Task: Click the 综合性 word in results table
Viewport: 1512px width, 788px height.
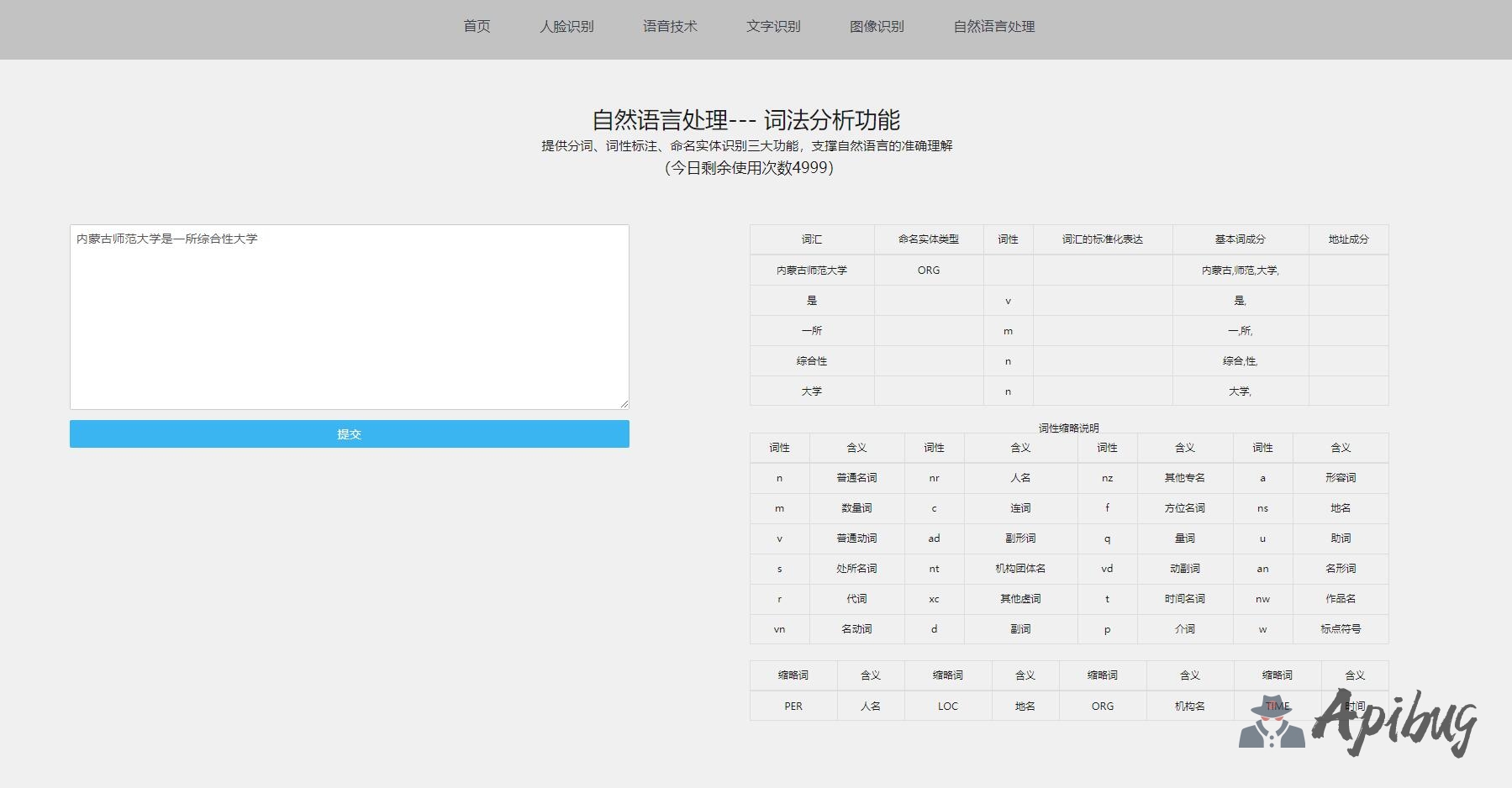Action: [812, 361]
